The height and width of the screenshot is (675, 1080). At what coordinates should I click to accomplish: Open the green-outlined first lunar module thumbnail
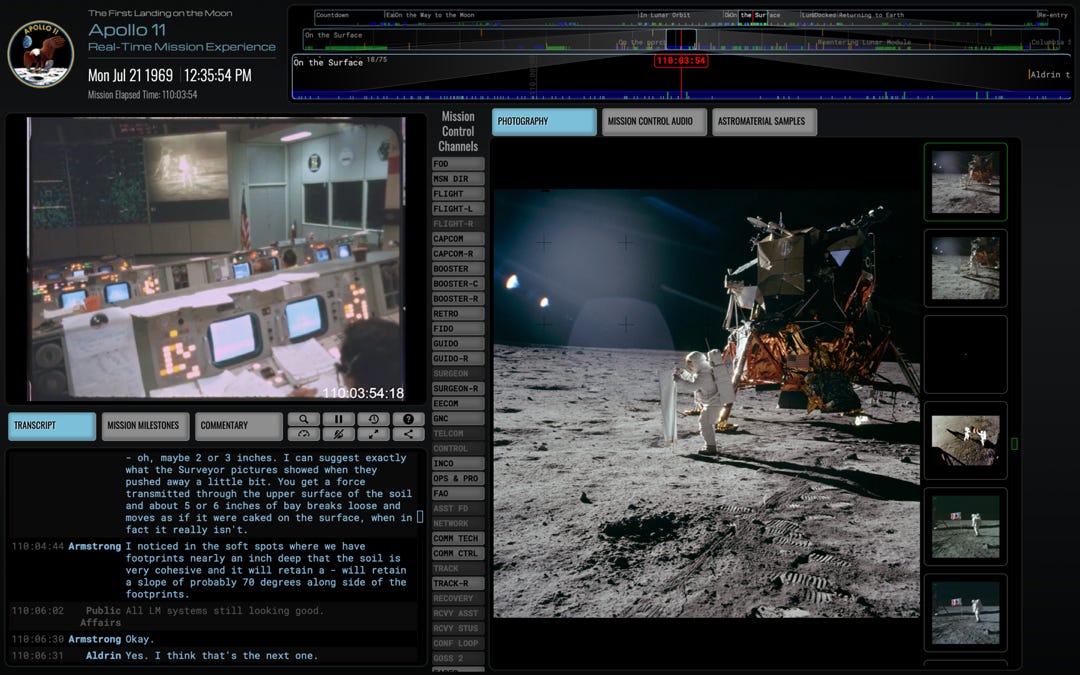965,182
